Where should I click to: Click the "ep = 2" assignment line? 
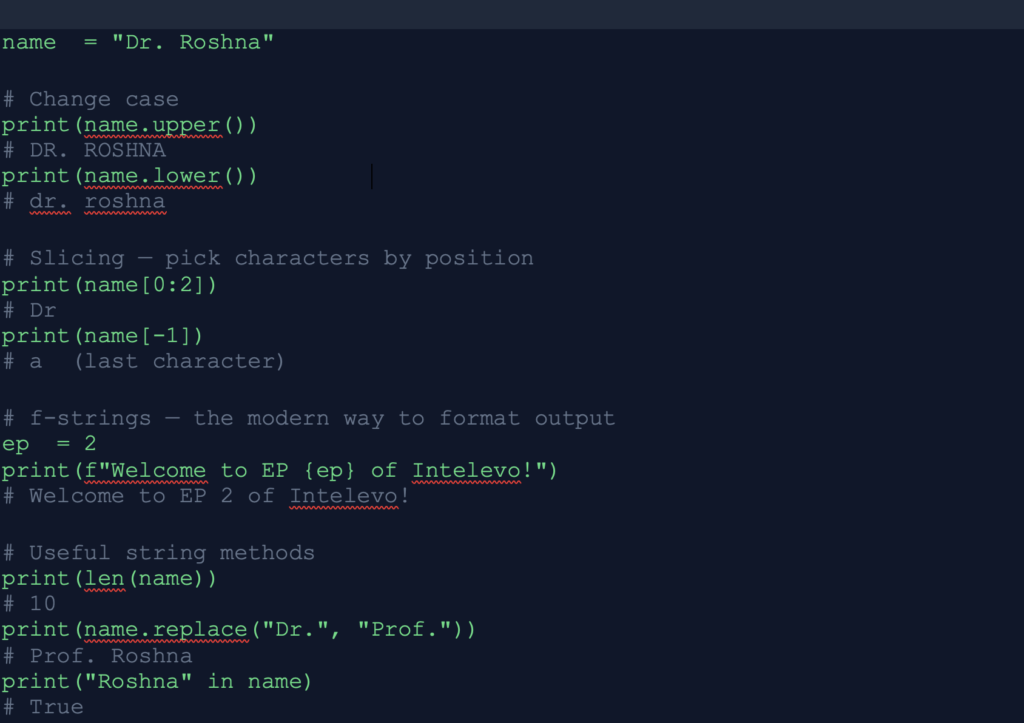49,444
